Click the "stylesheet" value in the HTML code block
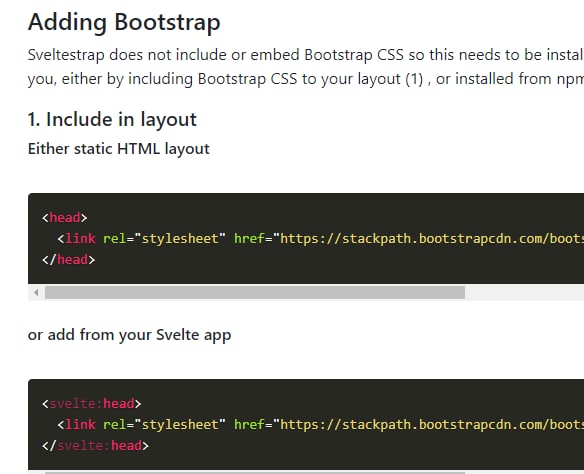 [180, 238]
